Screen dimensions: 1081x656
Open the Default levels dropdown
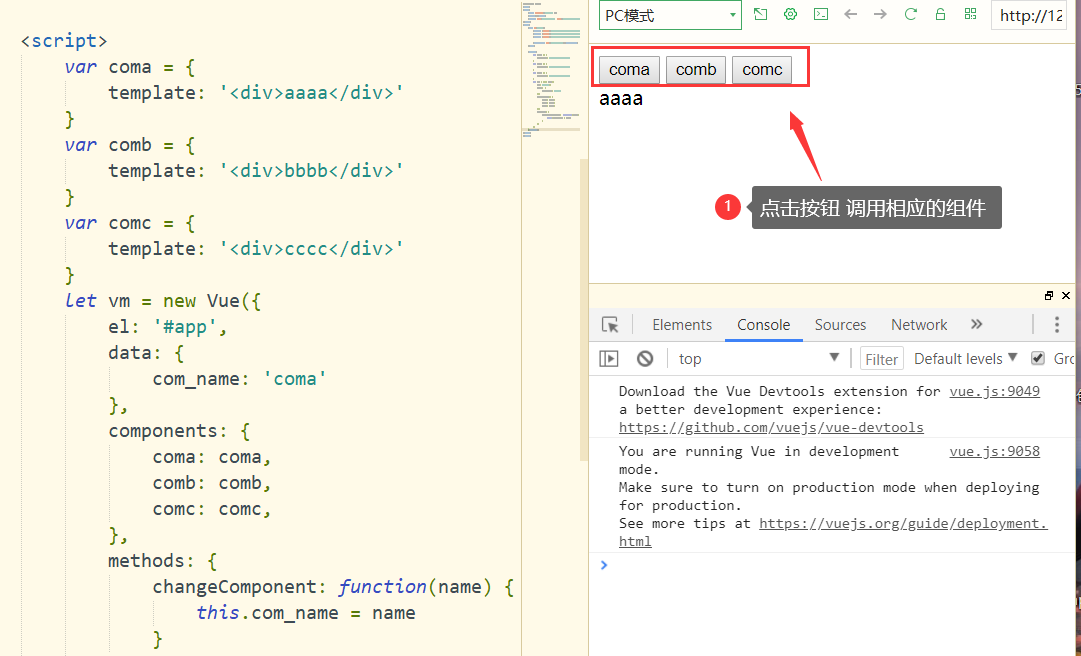965,358
